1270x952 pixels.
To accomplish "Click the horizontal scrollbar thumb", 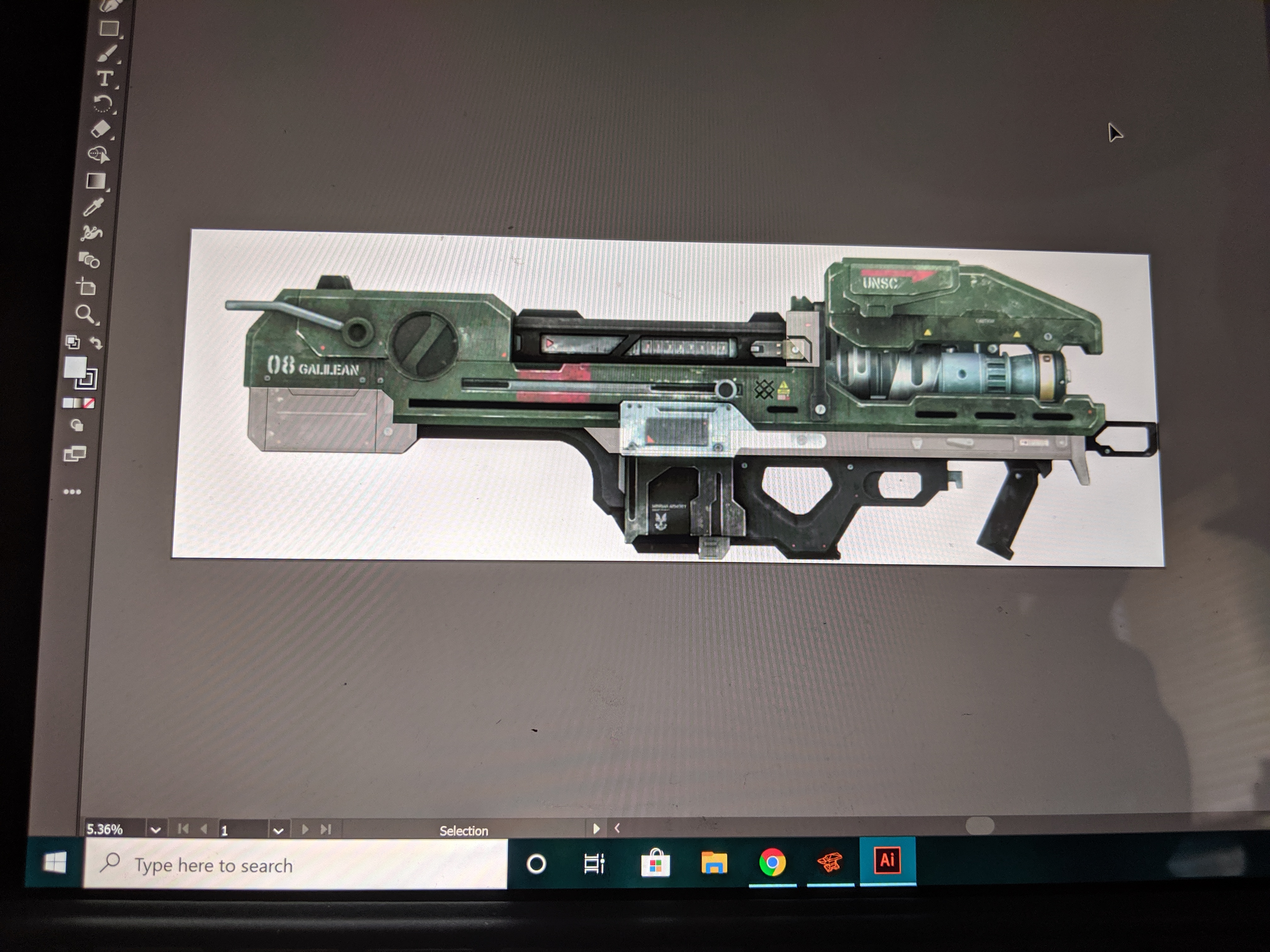I will (x=980, y=826).
